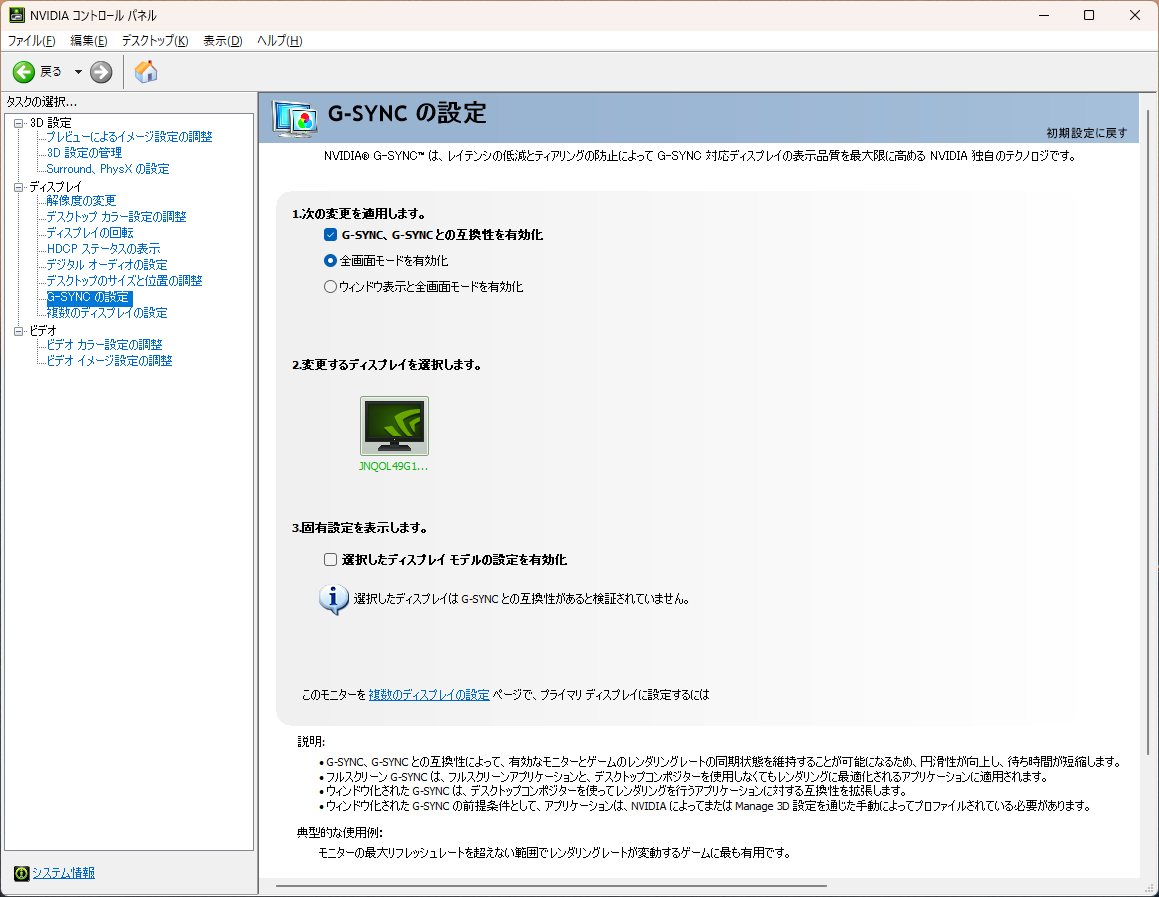The height and width of the screenshot is (897, 1159).
Task: Open 3D 設定の管理 tree item
Action: (84, 153)
